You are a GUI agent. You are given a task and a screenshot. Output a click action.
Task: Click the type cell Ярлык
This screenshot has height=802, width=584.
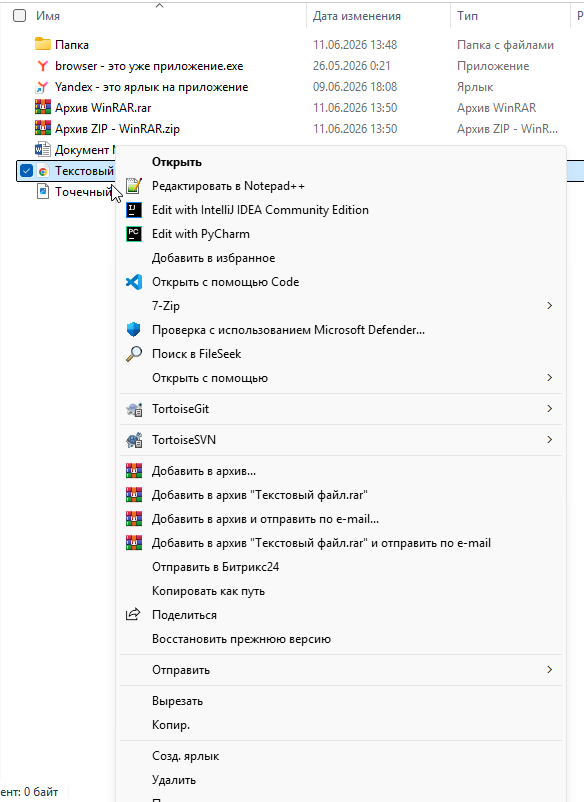click(x=475, y=87)
